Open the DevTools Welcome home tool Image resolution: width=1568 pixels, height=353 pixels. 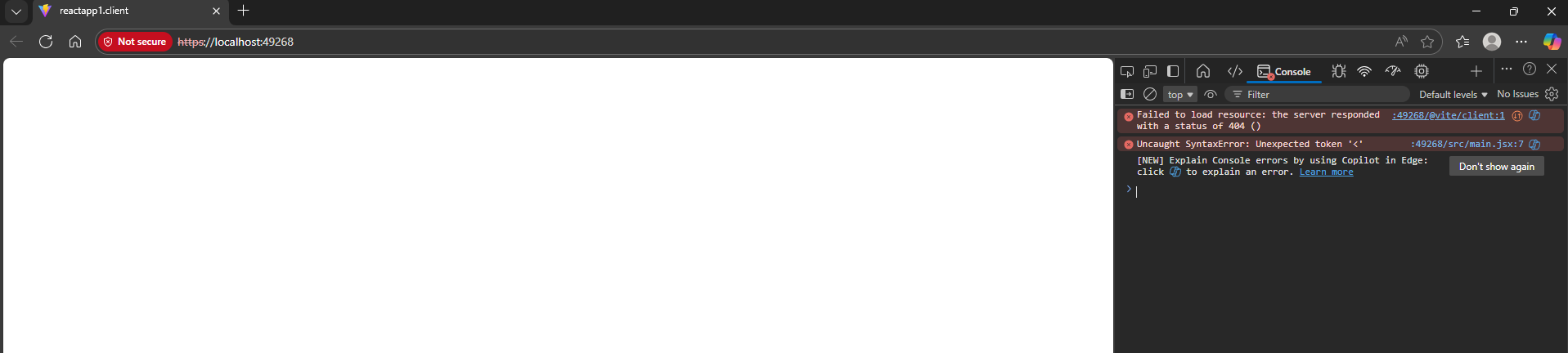click(1202, 71)
